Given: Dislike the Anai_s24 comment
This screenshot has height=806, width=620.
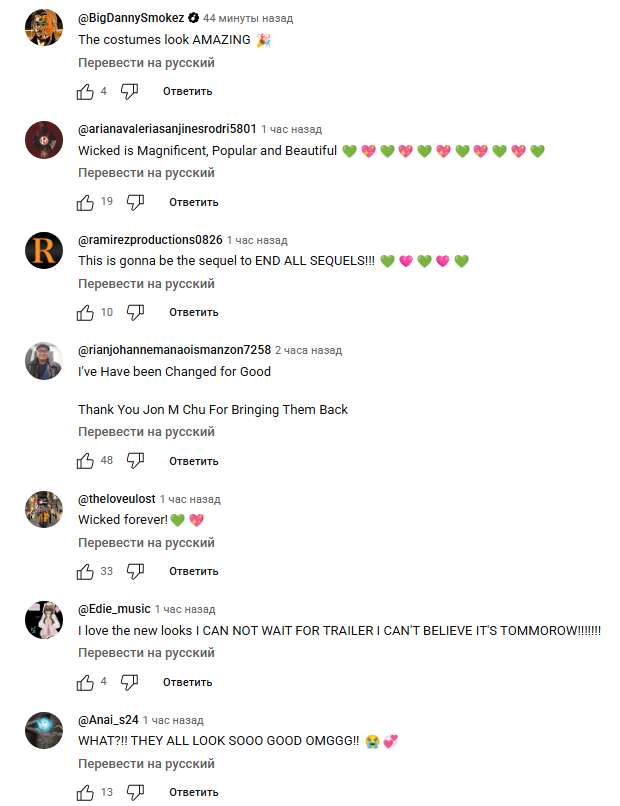Looking at the screenshot, I should tap(135, 793).
